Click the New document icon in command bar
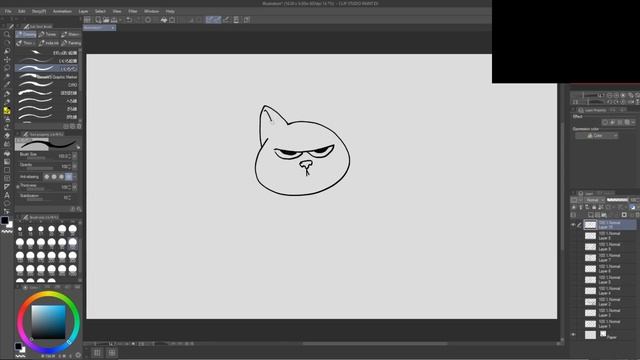The image size is (640, 360). click(98, 20)
